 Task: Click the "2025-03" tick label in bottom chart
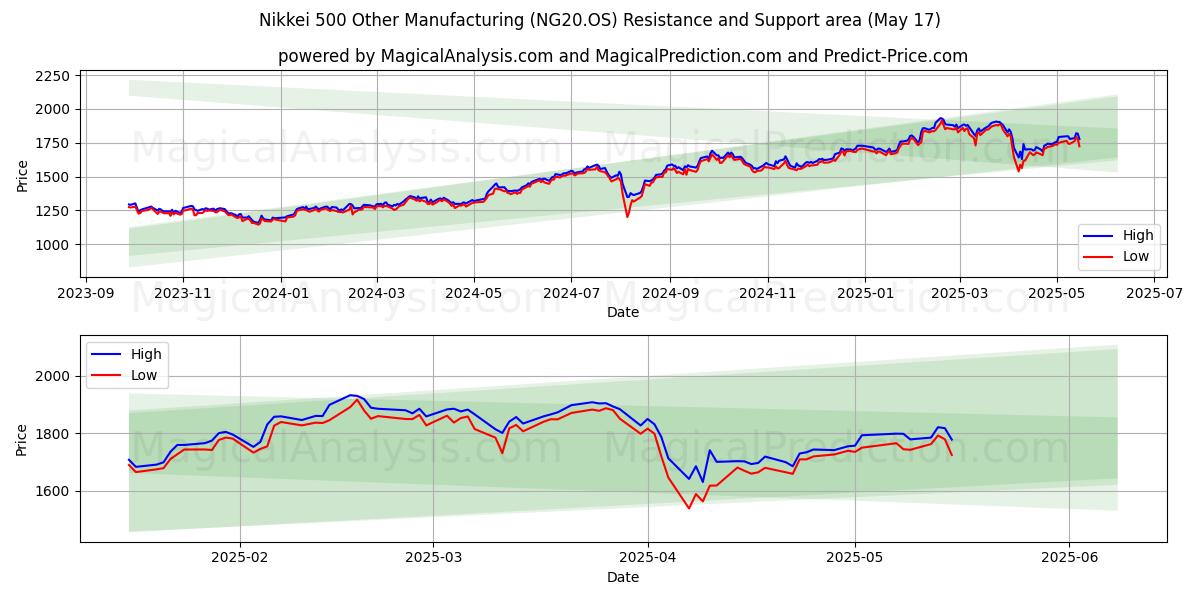pyautogui.click(x=433, y=559)
